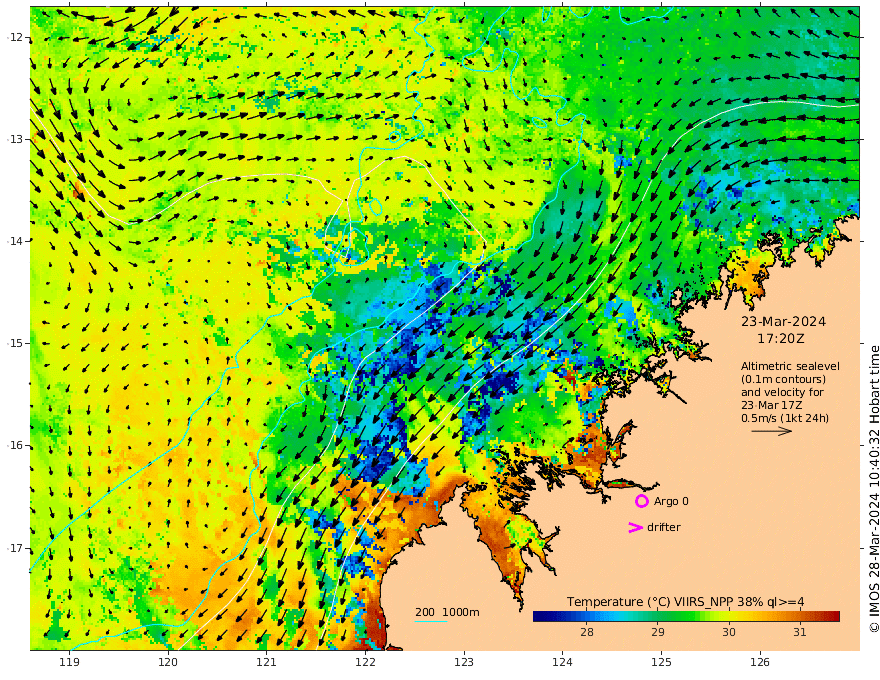Click longitude label 122
Screen dimensions: 880x680
365,663
